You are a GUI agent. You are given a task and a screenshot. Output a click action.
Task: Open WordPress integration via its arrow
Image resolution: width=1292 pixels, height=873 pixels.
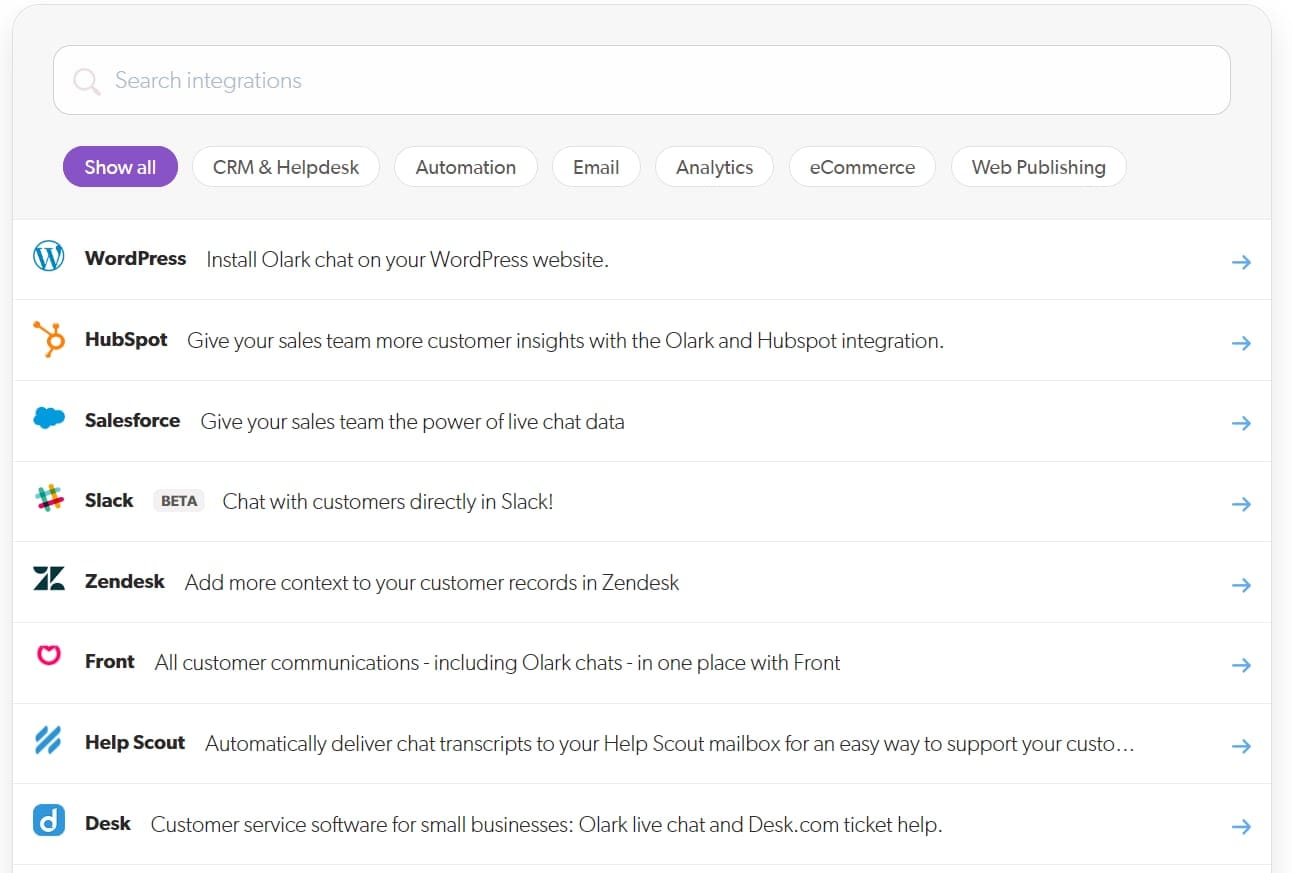point(1241,262)
